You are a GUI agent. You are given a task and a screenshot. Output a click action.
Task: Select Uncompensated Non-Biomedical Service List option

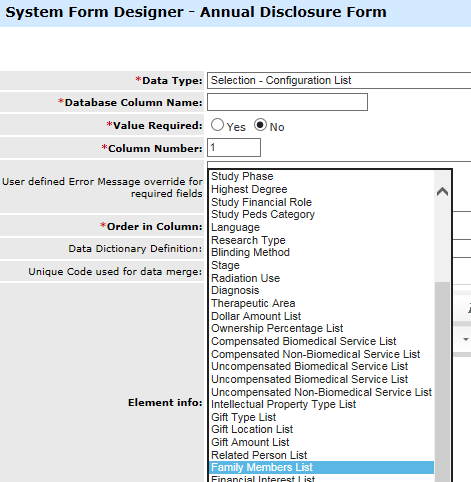(321, 392)
